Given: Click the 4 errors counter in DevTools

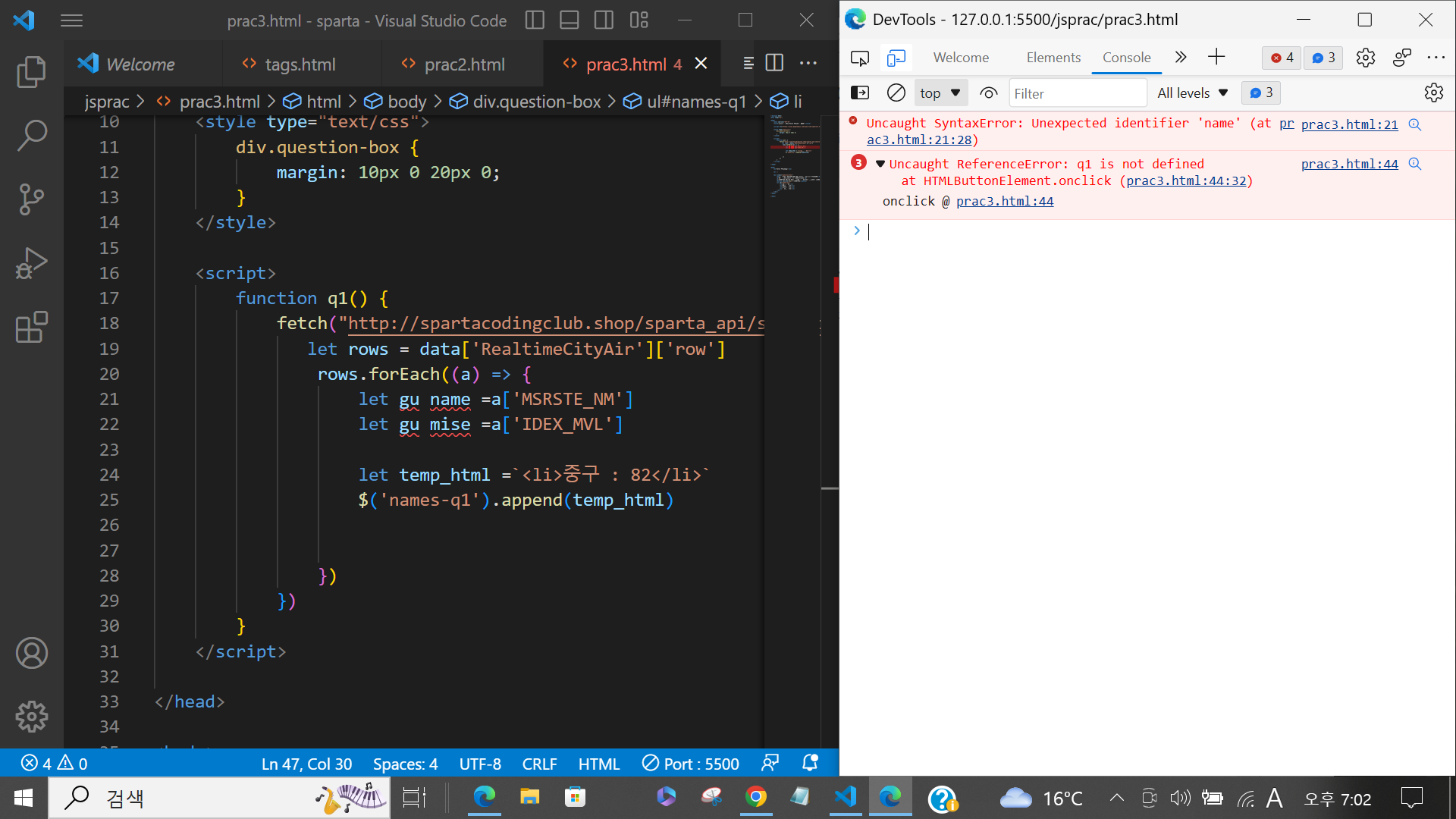Looking at the screenshot, I should tap(1282, 58).
